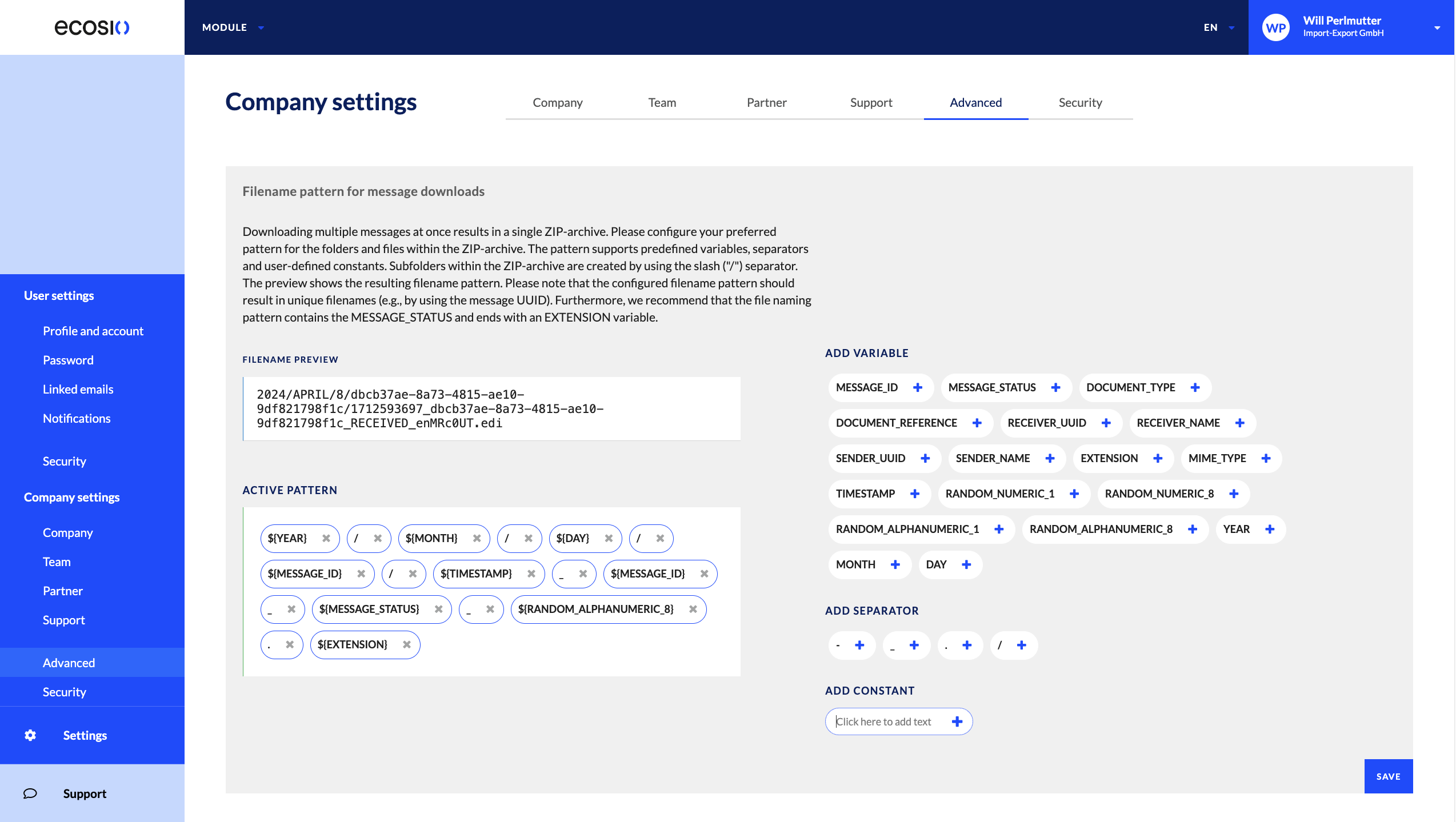Remove slash separator after ${DAY}
This screenshot has height=822, width=1456.
(660, 538)
